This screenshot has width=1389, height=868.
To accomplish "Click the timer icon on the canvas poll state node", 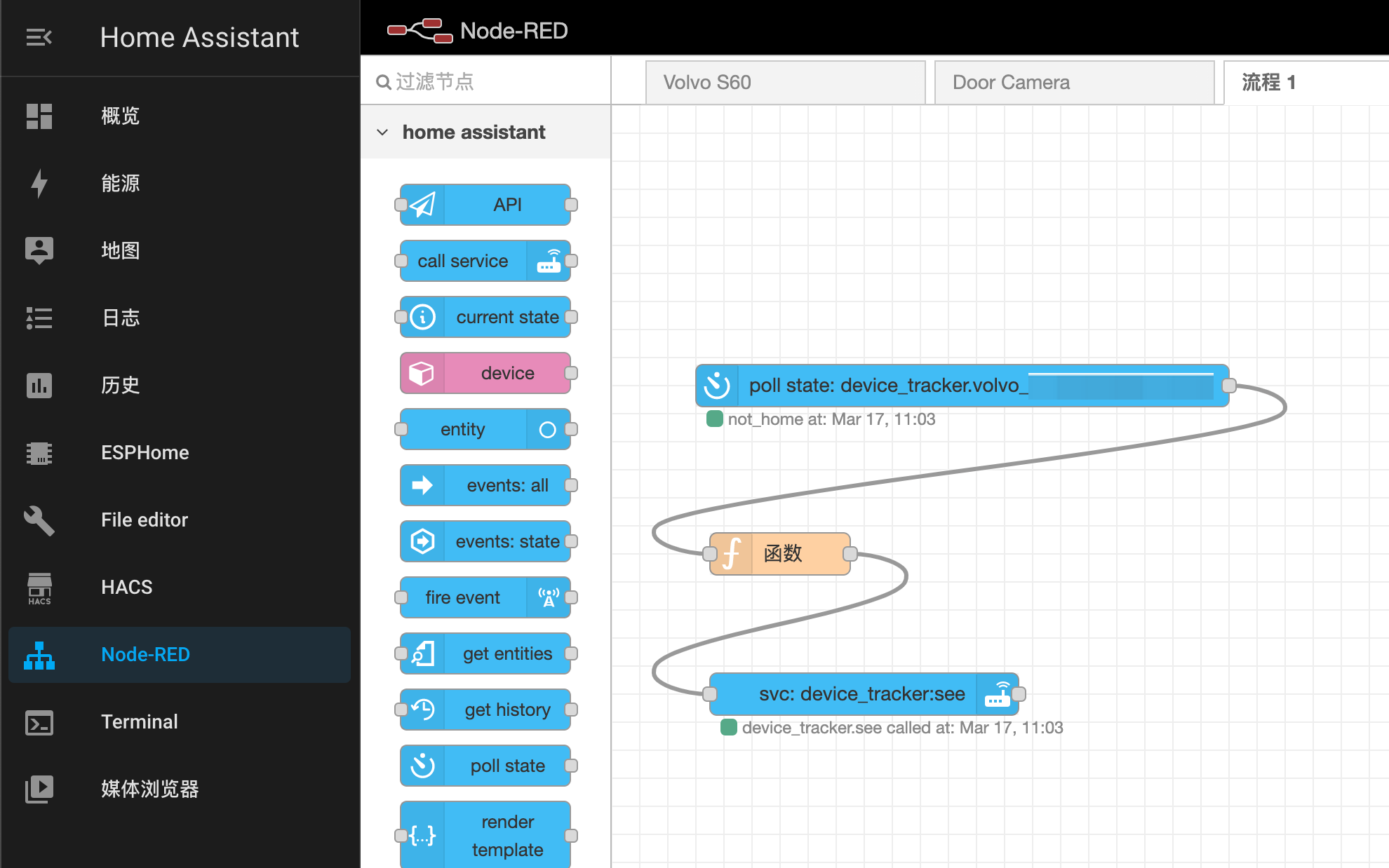I will click(717, 386).
